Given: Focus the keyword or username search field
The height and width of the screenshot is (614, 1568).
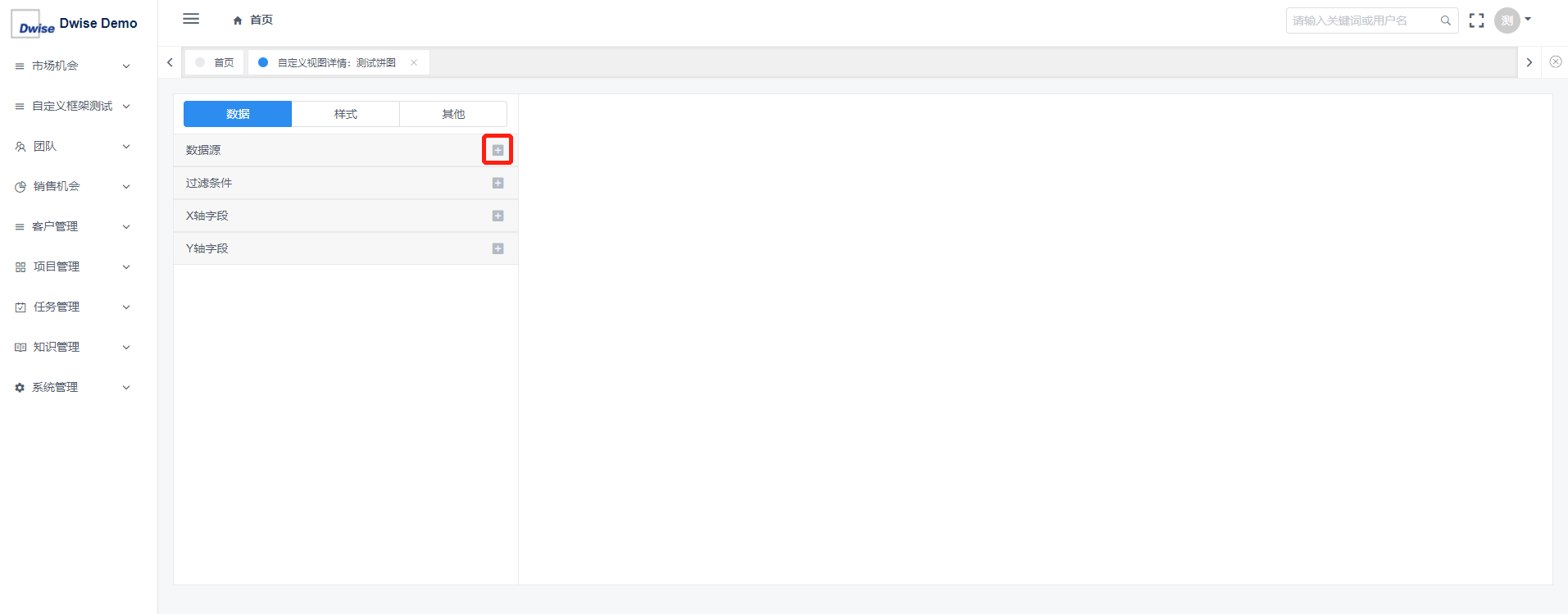Looking at the screenshot, I should pyautogui.click(x=1363, y=20).
